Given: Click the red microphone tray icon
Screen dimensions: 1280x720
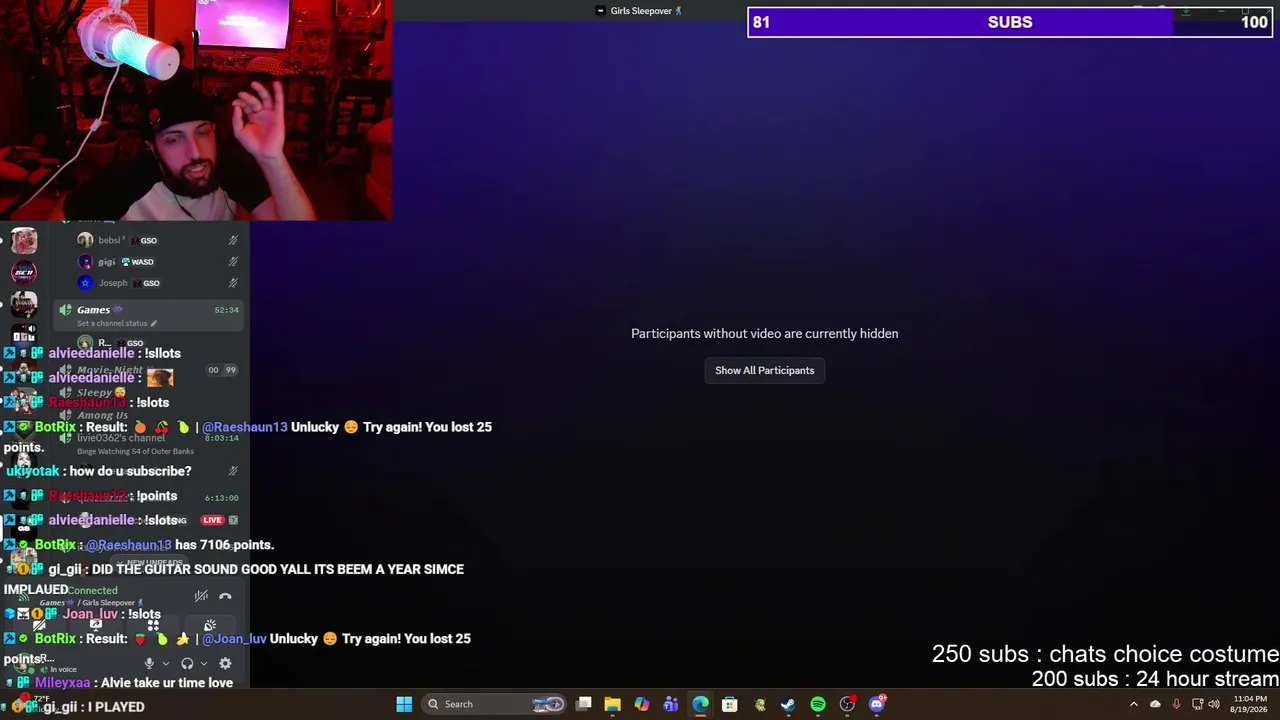Looking at the screenshot, I should click(x=1176, y=704).
